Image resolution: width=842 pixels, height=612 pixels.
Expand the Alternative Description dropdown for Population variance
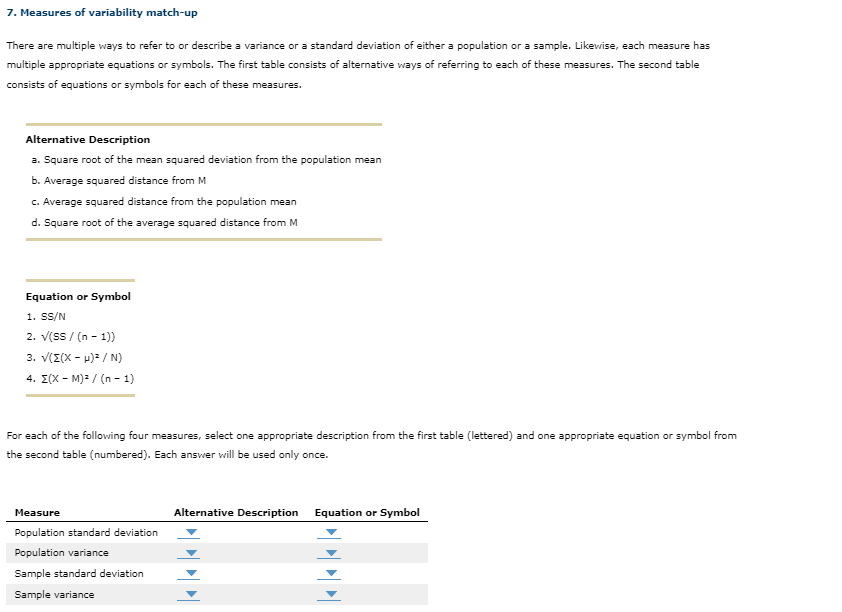(188, 553)
